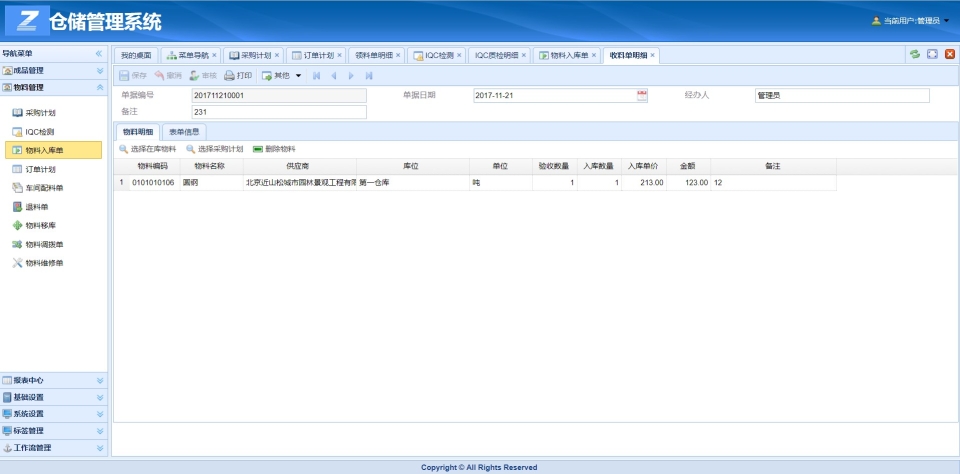Click the refresh icon at top right

915,54
